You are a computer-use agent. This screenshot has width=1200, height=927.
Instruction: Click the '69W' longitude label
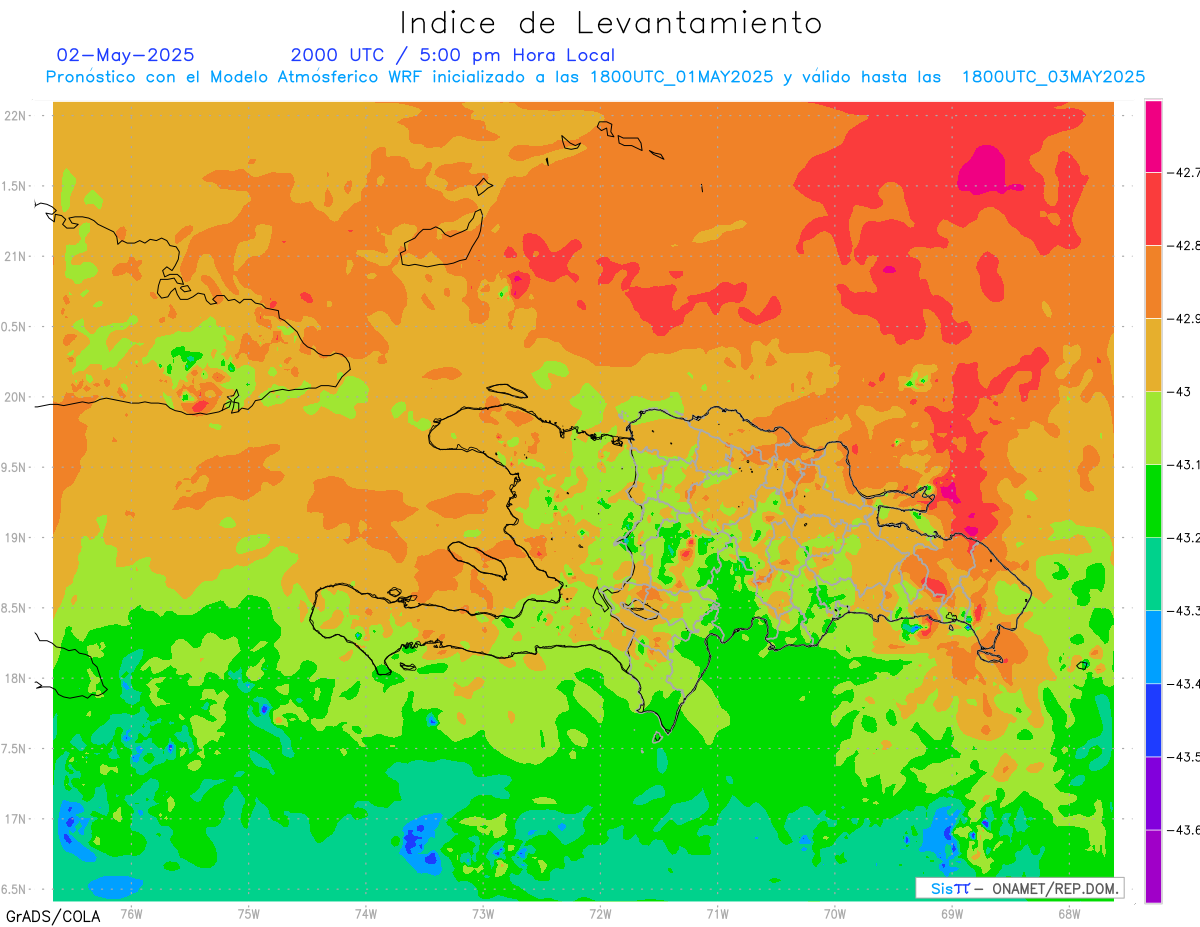click(951, 914)
